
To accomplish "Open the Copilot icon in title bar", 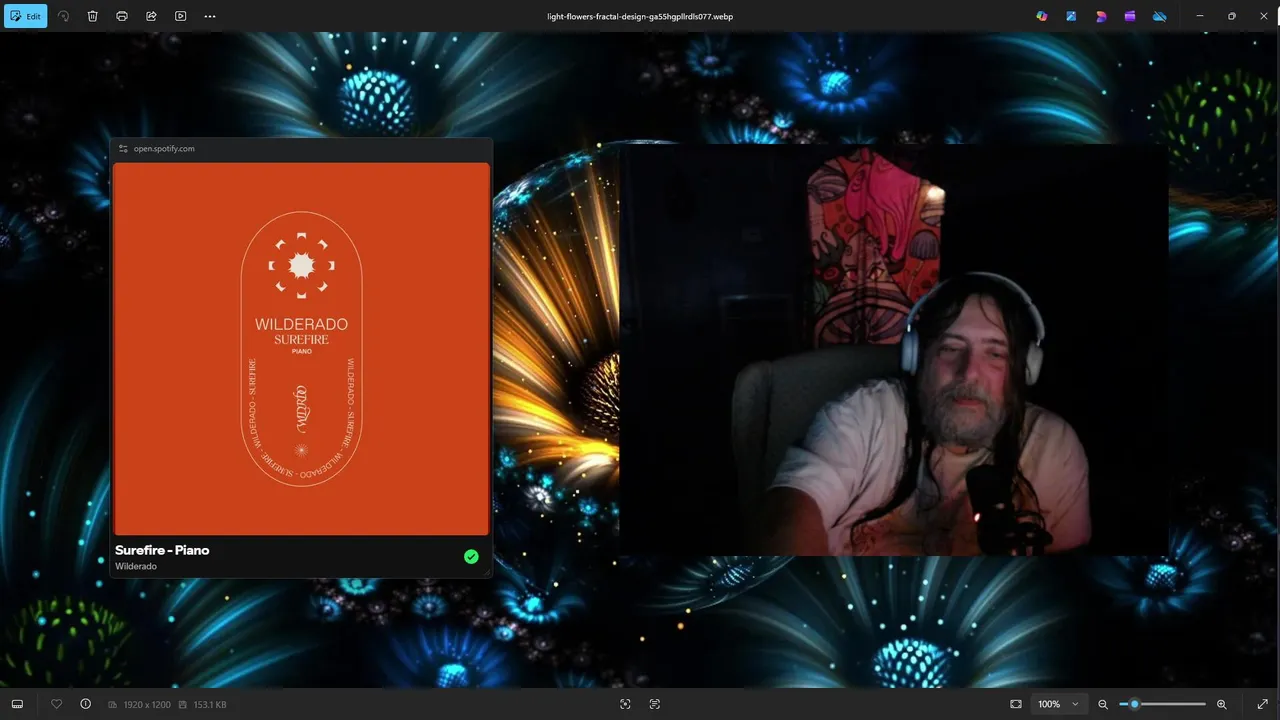I will click(1042, 16).
